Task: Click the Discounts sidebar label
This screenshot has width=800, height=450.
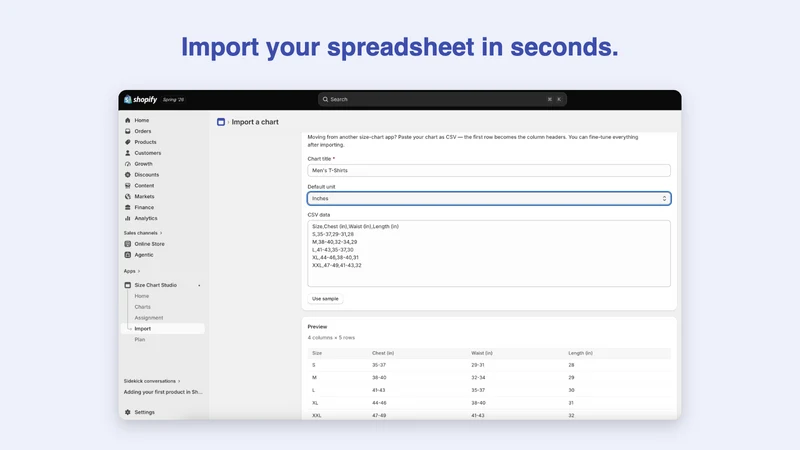Action: pos(146,174)
